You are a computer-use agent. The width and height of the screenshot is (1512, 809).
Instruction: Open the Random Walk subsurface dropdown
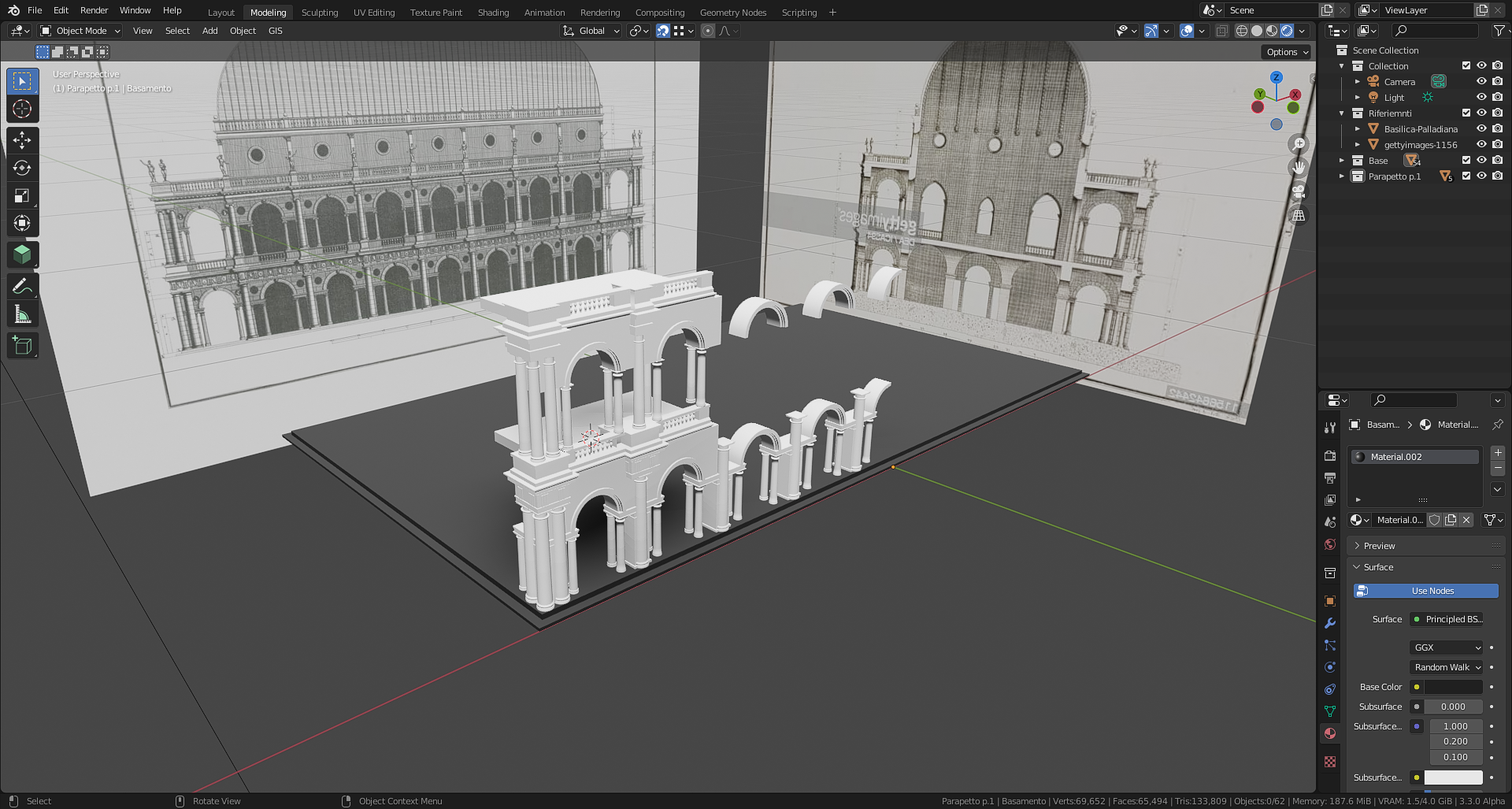tap(1447, 667)
